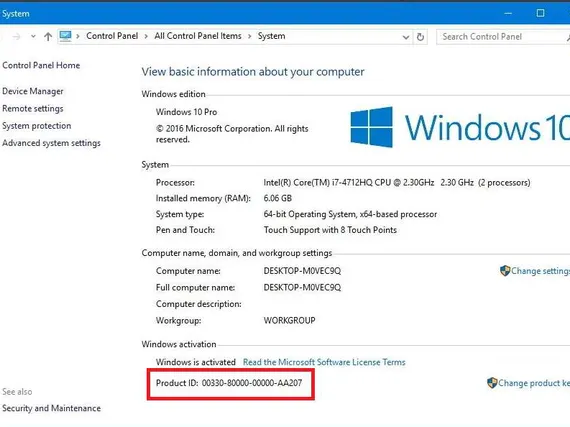Screen dimensions: 570x427
Task: Focus the Search Control Panel box
Action: 503,37
